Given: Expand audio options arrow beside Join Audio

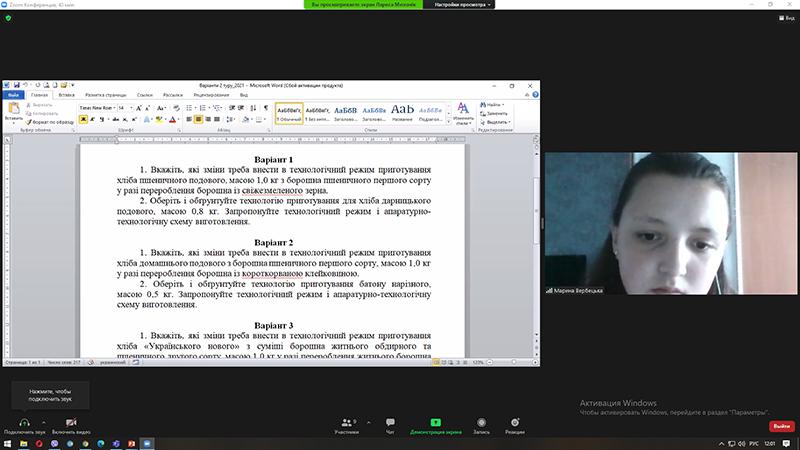Looking at the screenshot, I should [44, 419].
